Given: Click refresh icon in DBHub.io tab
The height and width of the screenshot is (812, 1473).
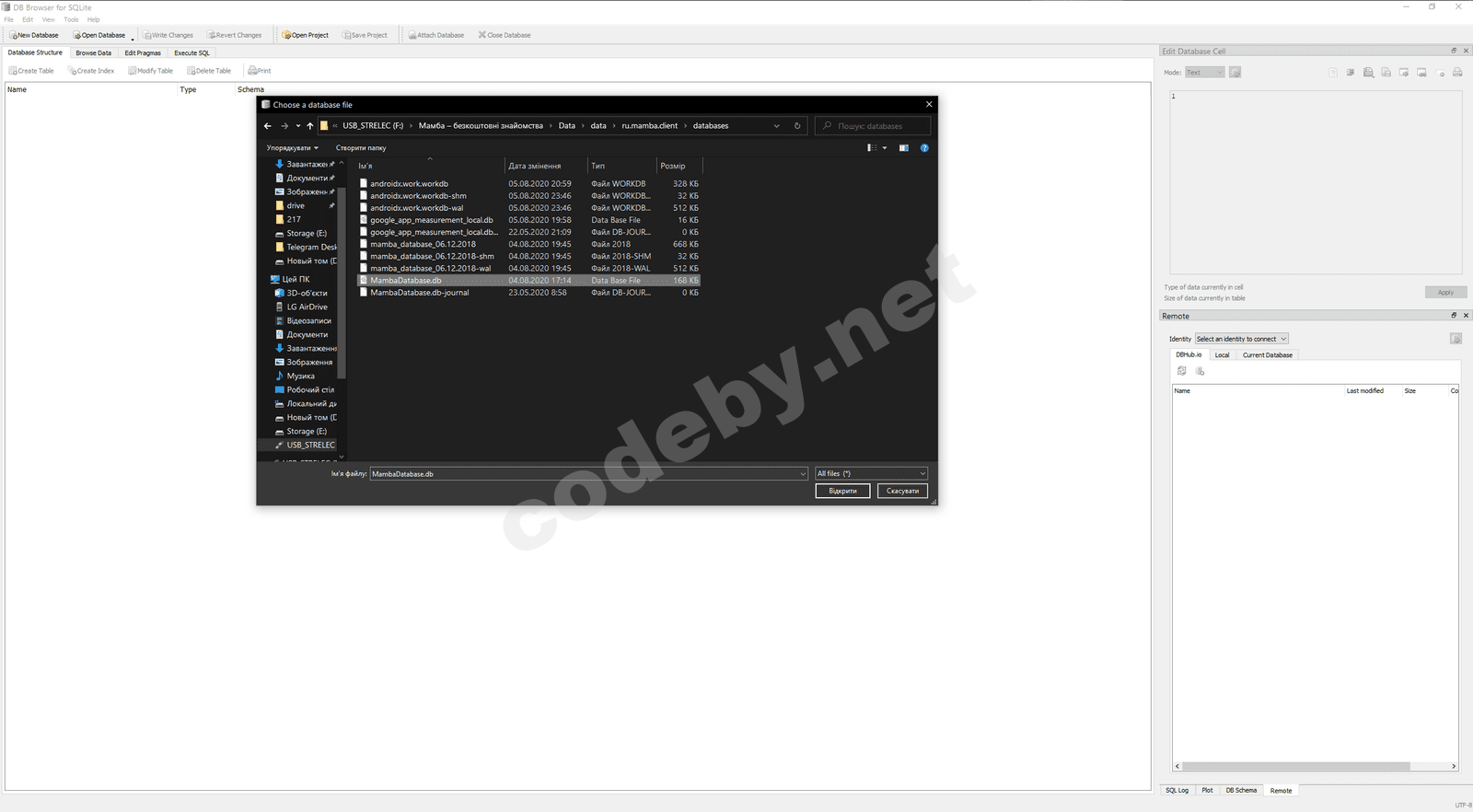Looking at the screenshot, I should click(x=1182, y=371).
